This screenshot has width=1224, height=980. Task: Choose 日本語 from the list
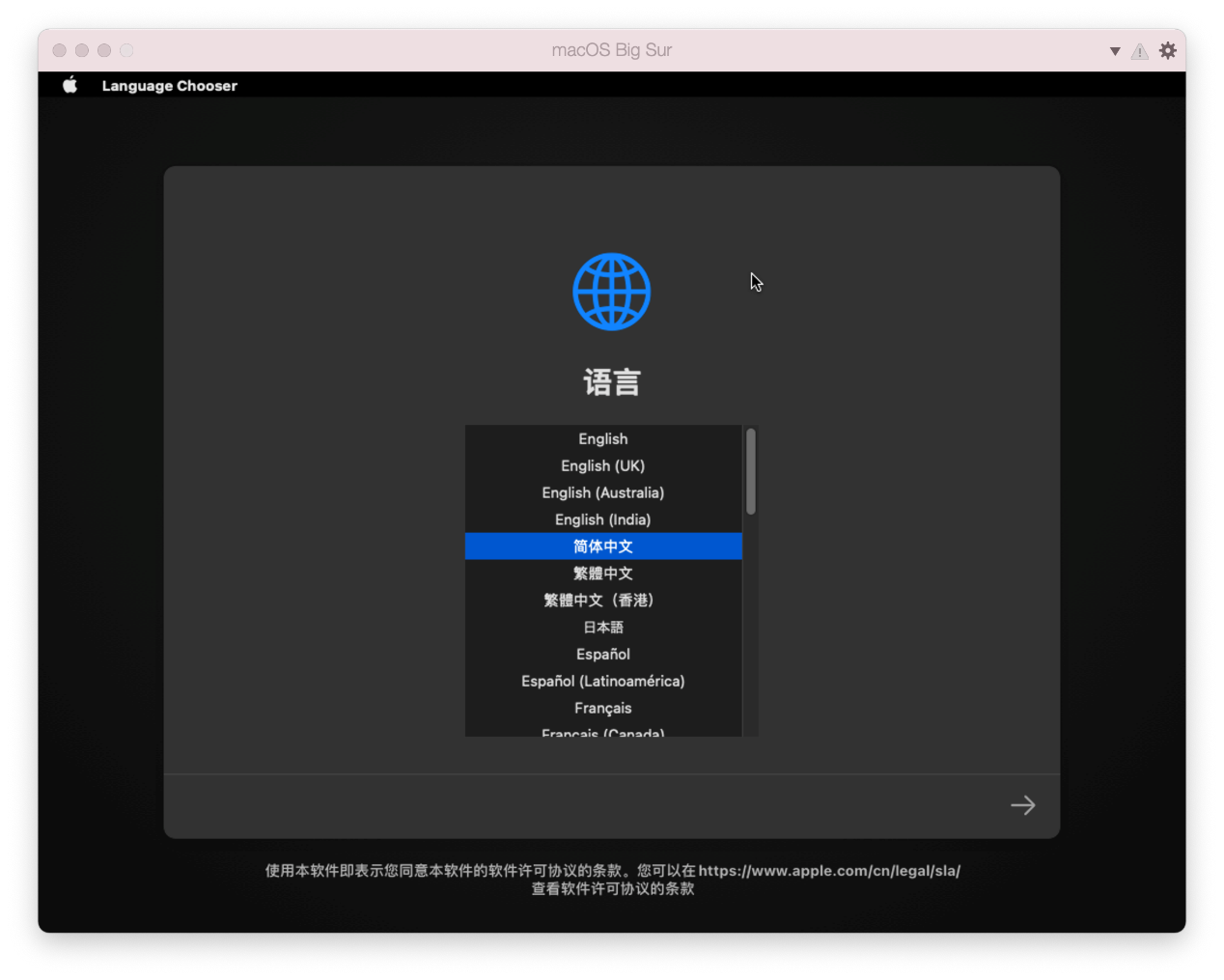click(x=603, y=628)
